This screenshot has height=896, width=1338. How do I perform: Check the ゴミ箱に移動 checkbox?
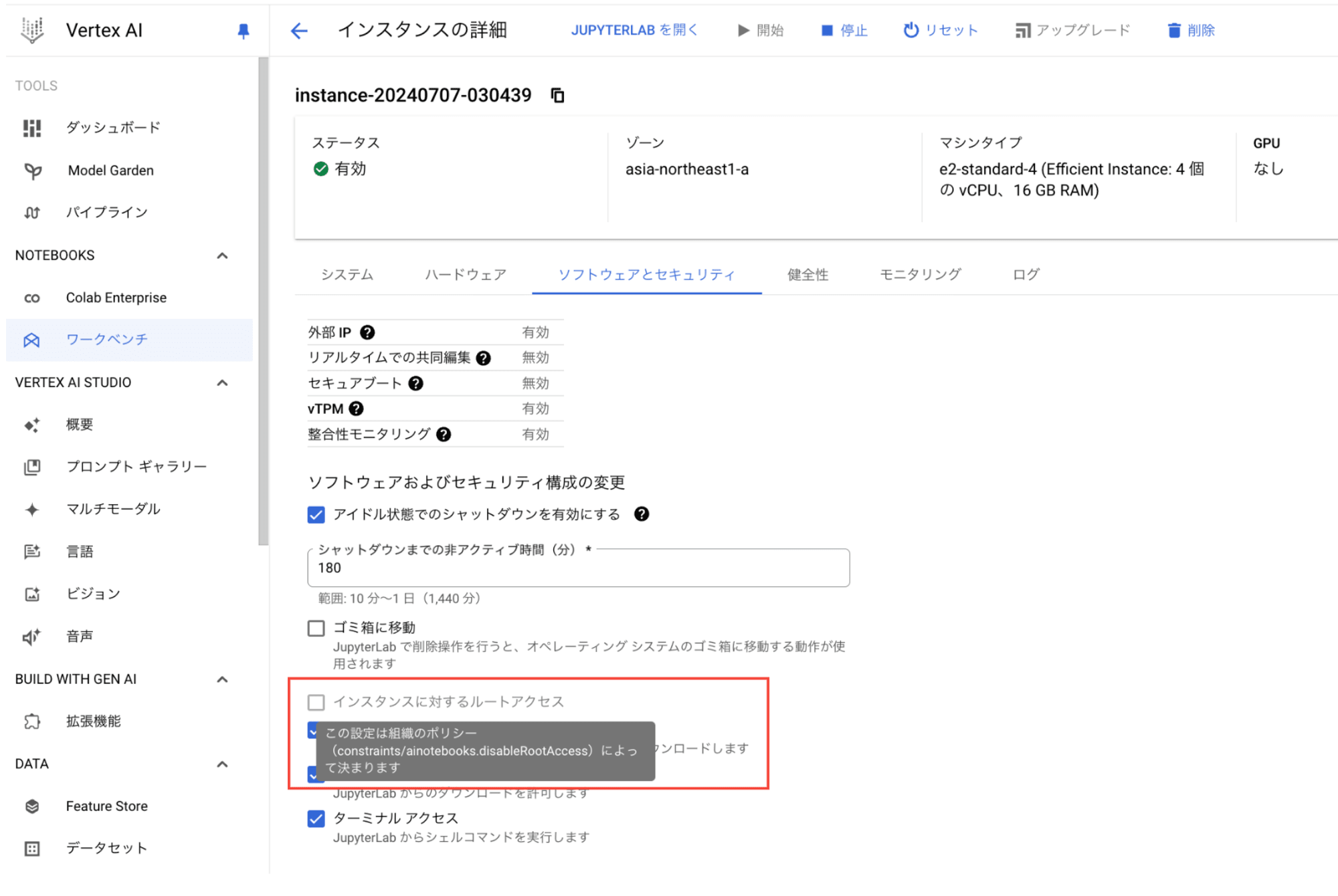point(316,629)
